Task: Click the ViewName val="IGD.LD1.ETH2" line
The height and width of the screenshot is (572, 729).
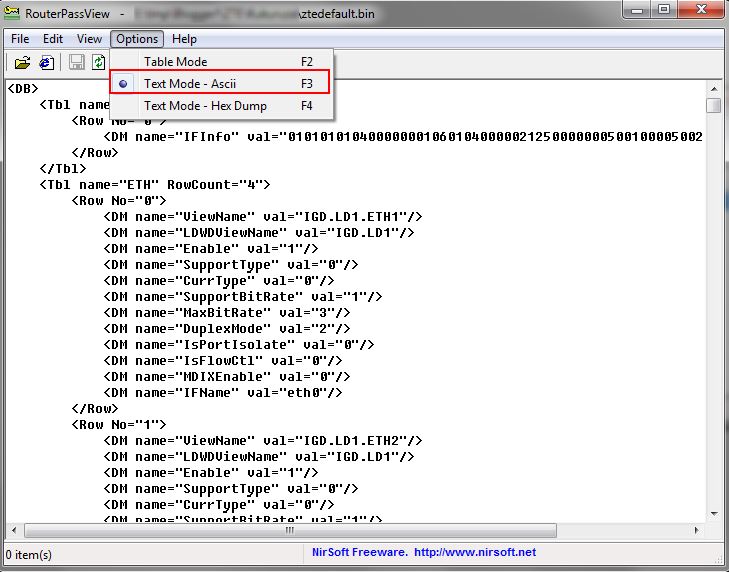Action: (263, 440)
